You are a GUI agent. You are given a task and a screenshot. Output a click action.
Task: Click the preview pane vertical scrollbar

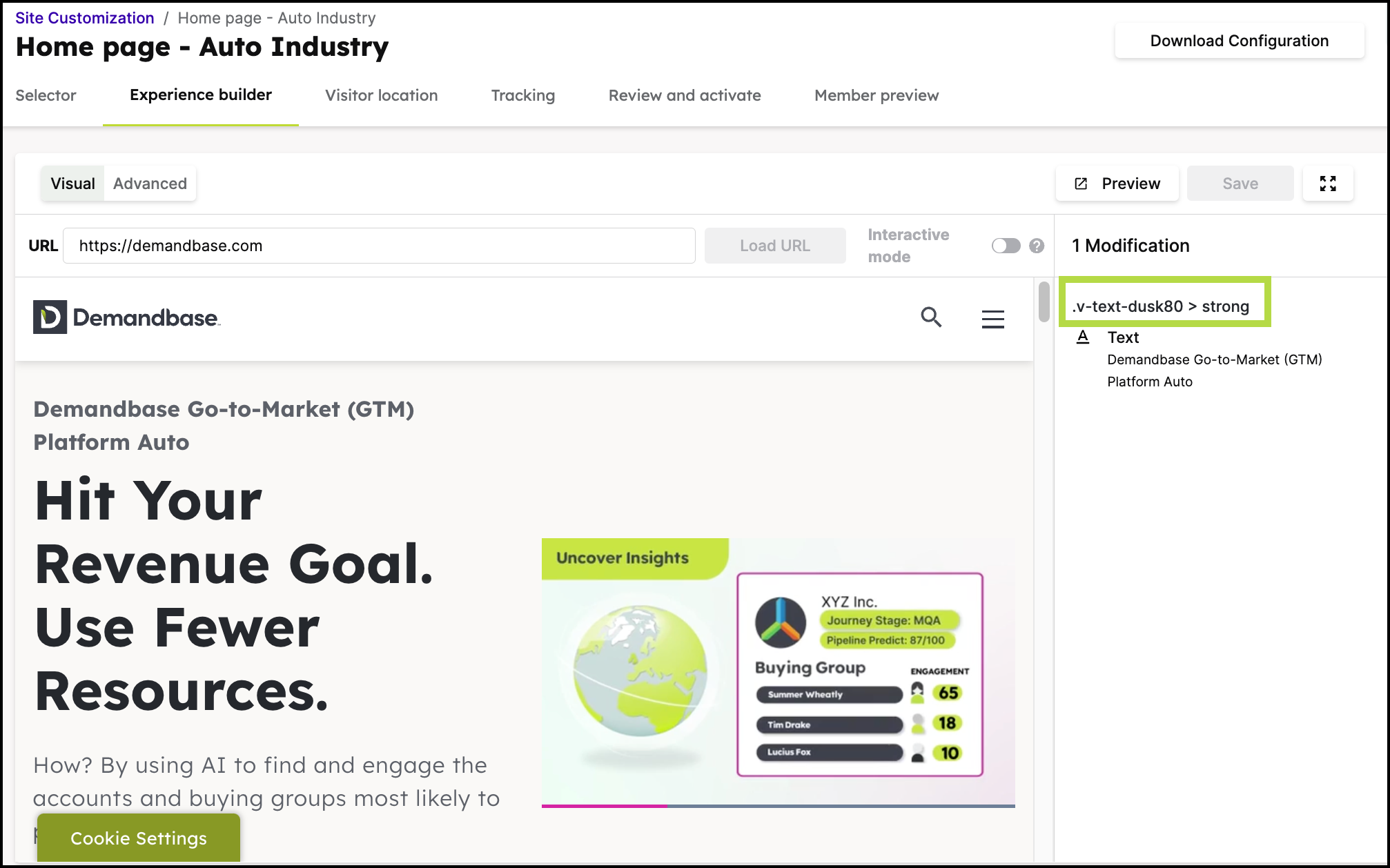click(x=1044, y=302)
